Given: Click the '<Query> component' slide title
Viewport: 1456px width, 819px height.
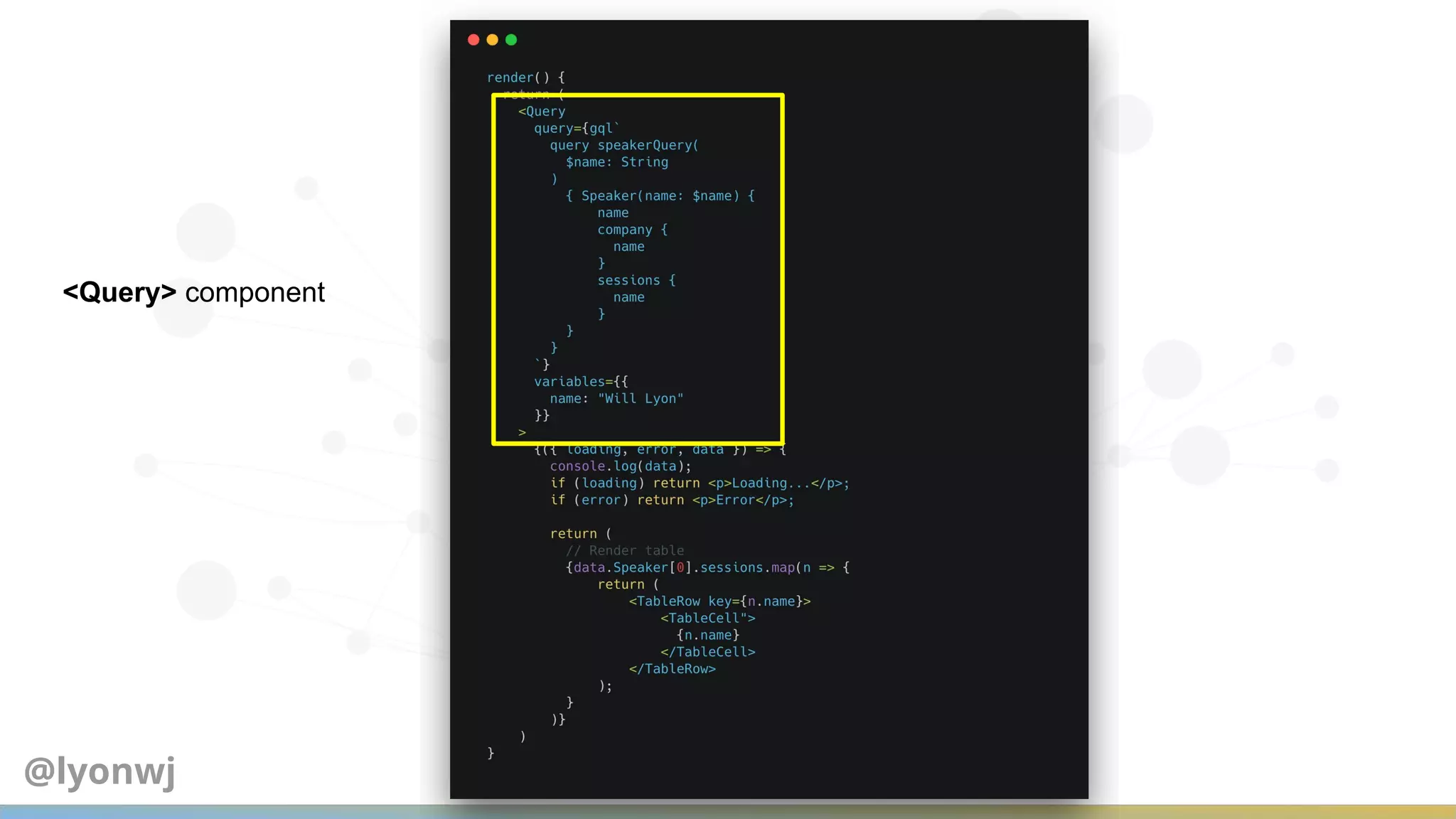Looking at the screenshot, I should pos(194,292).
